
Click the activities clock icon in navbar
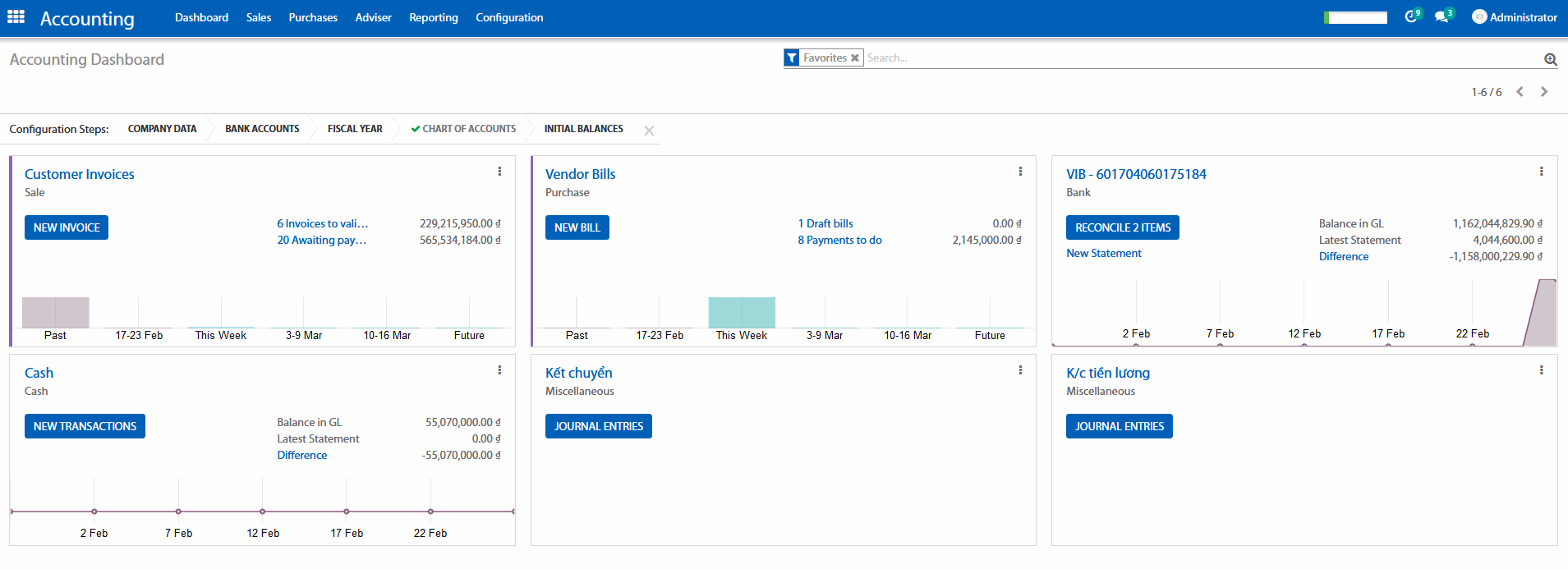pyautogui.click(x=1411, y=16)
